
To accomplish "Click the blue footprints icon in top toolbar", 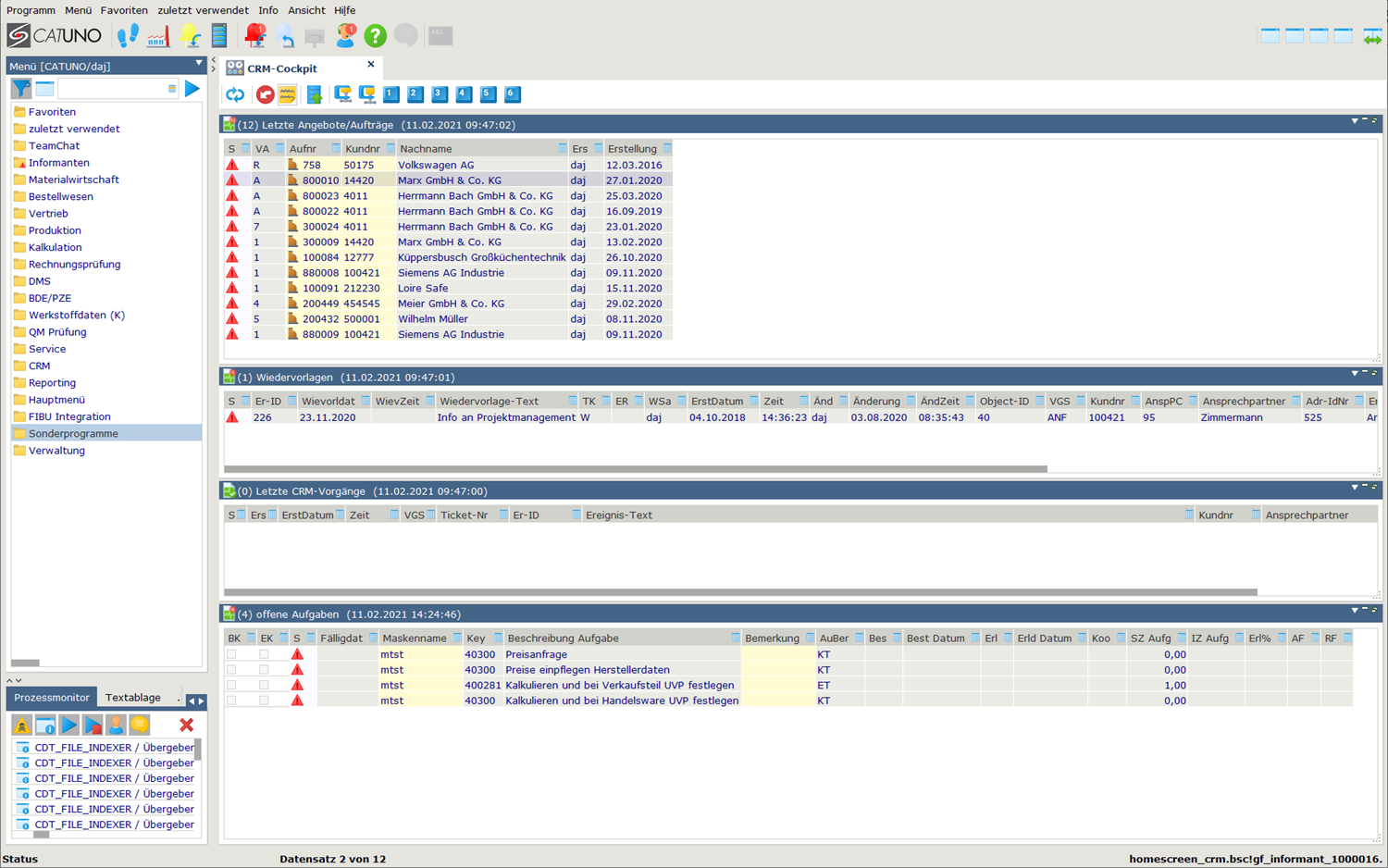I will click(128, 36).
